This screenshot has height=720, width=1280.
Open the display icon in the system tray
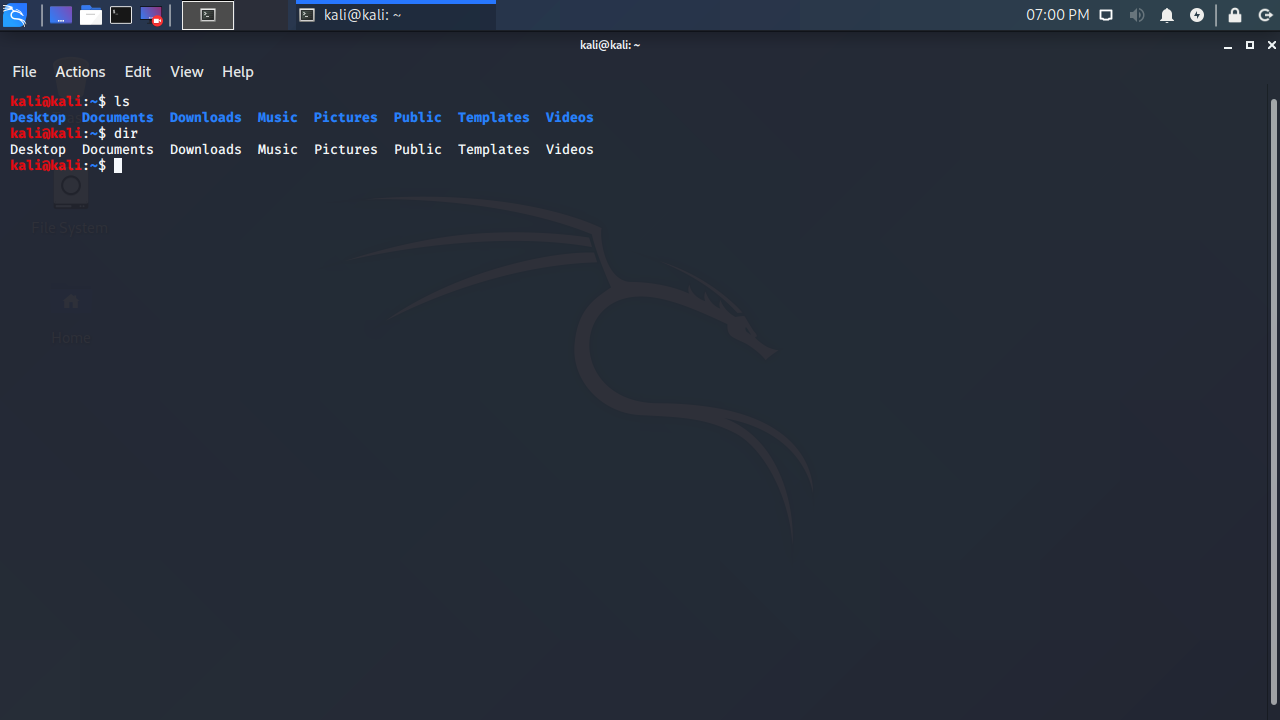pyautogui.click(x=1106, y=15)
